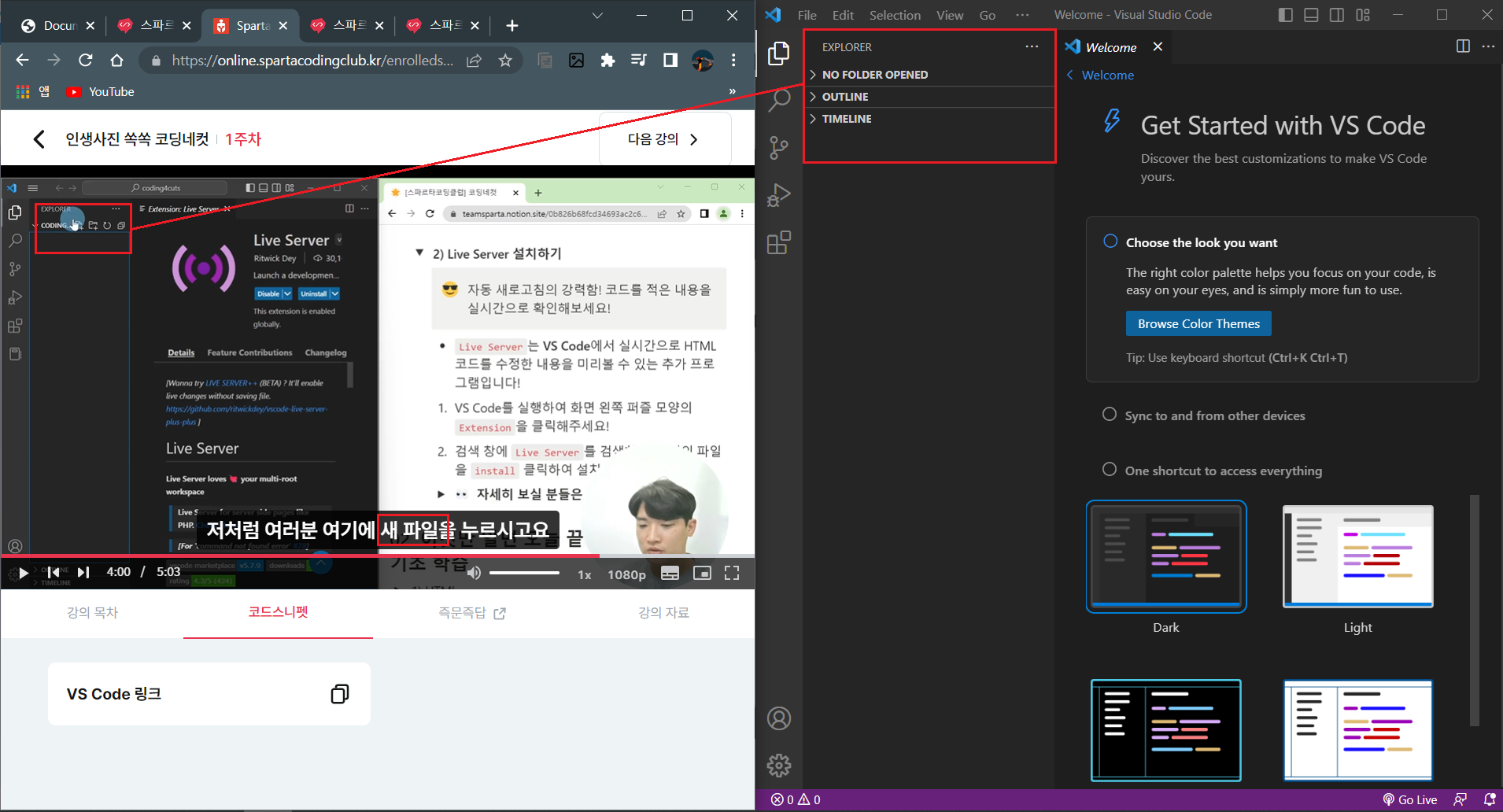Enable picture-in-picture mode for the video
1503x812 pixels.
click(x=702, y=573)
